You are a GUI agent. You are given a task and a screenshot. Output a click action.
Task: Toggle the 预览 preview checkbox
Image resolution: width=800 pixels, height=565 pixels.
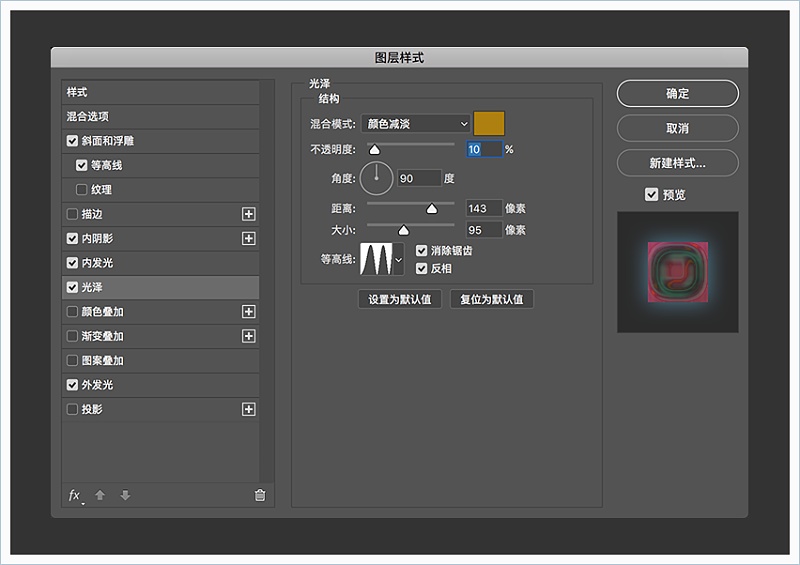click(x=652, y=194)
